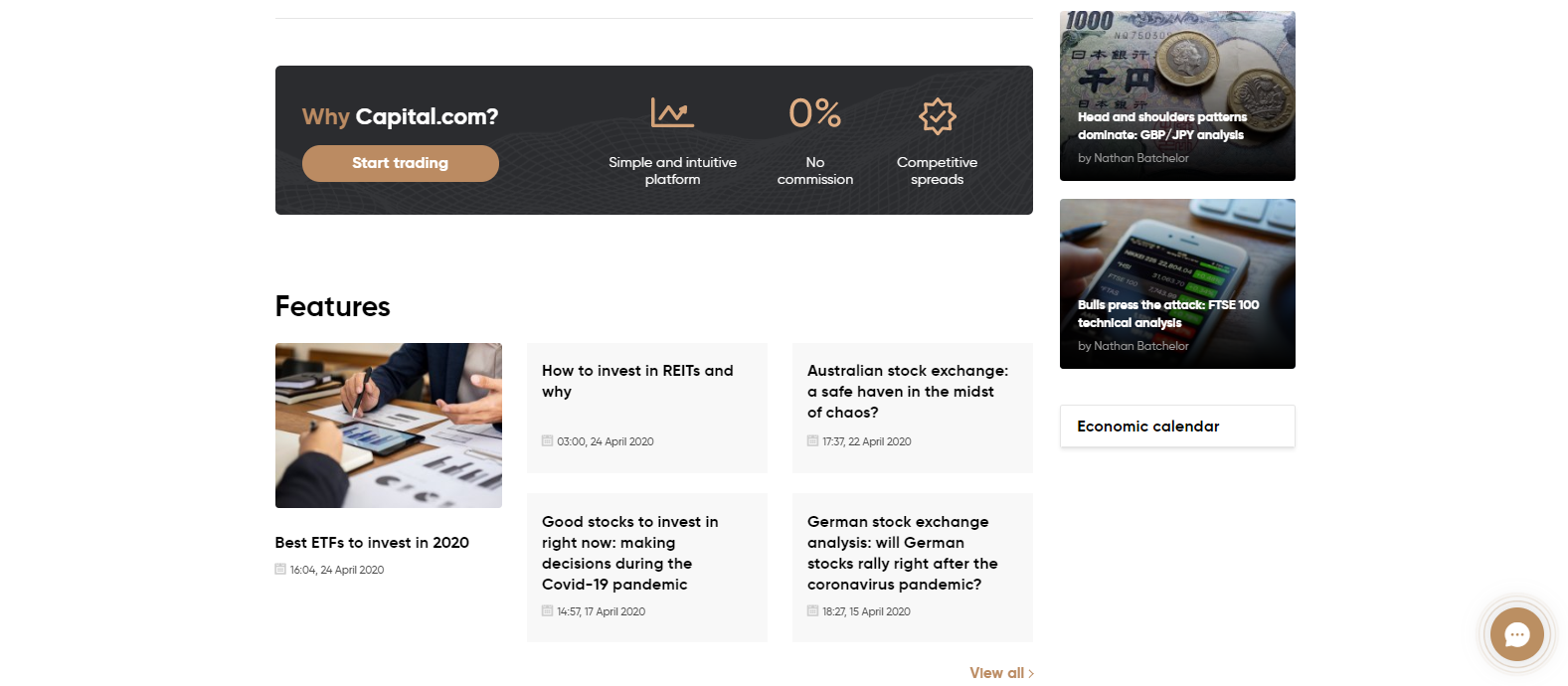1568x686 pixels.
Task: Click the Start trading button
Action: click(401, 163)
